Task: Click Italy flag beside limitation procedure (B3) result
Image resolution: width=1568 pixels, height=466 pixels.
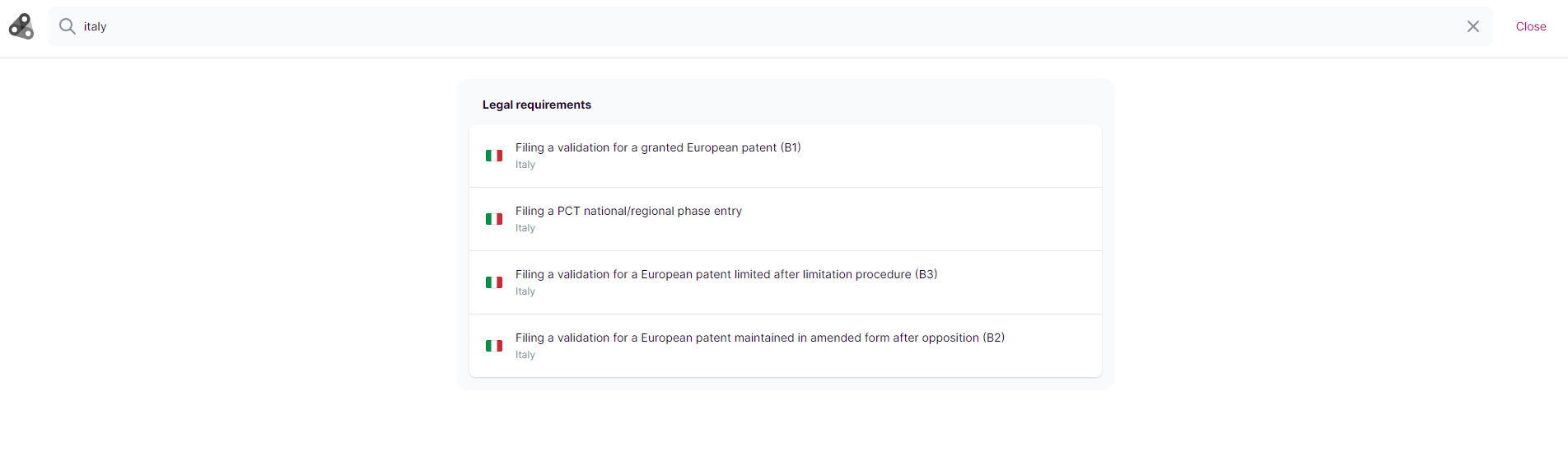Action: tap(494, 282)
